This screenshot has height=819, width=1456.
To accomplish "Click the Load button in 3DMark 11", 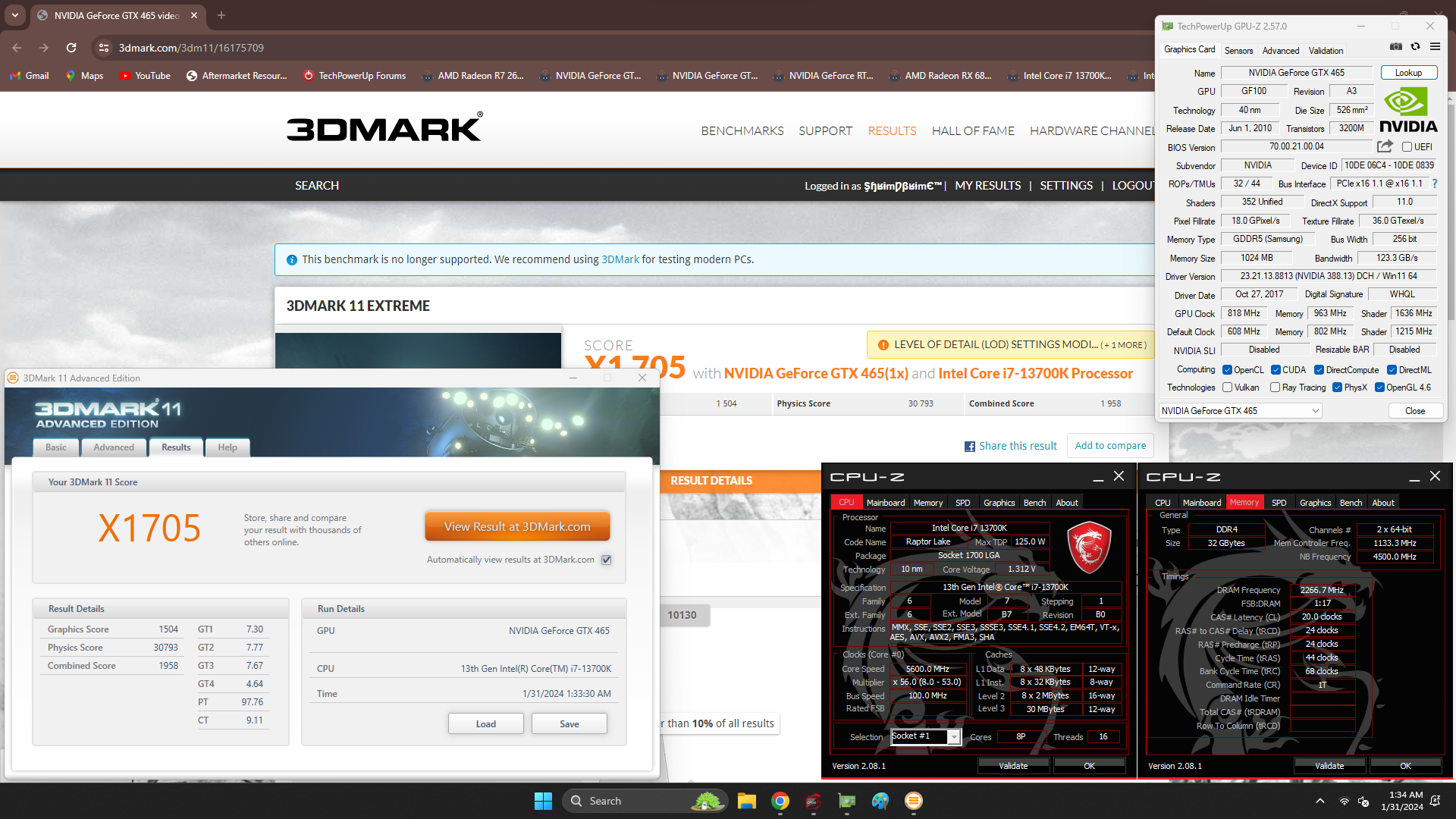I will point(485,723).
